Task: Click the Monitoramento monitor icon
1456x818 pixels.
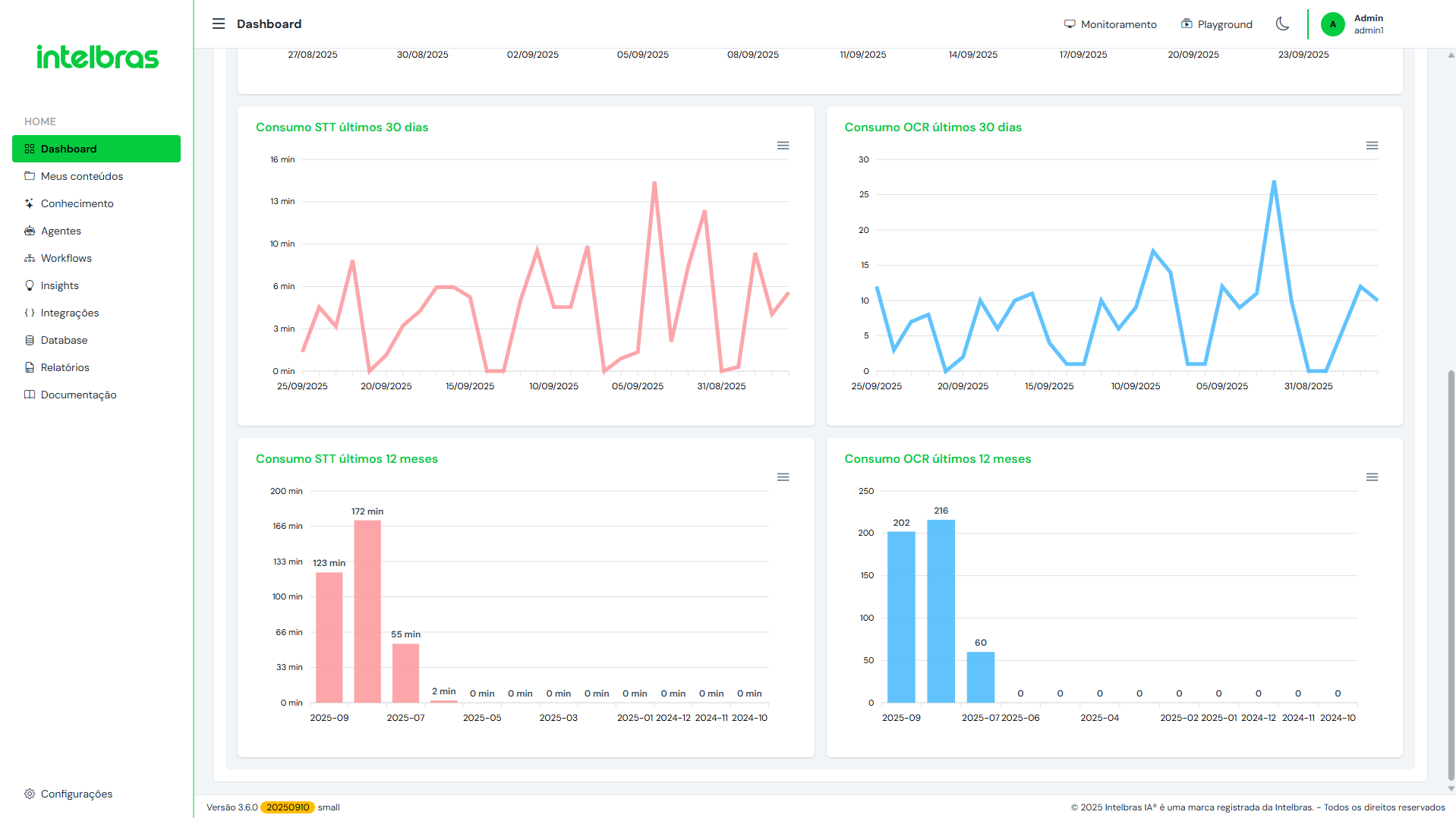Action: click(x=1070, y=24)
